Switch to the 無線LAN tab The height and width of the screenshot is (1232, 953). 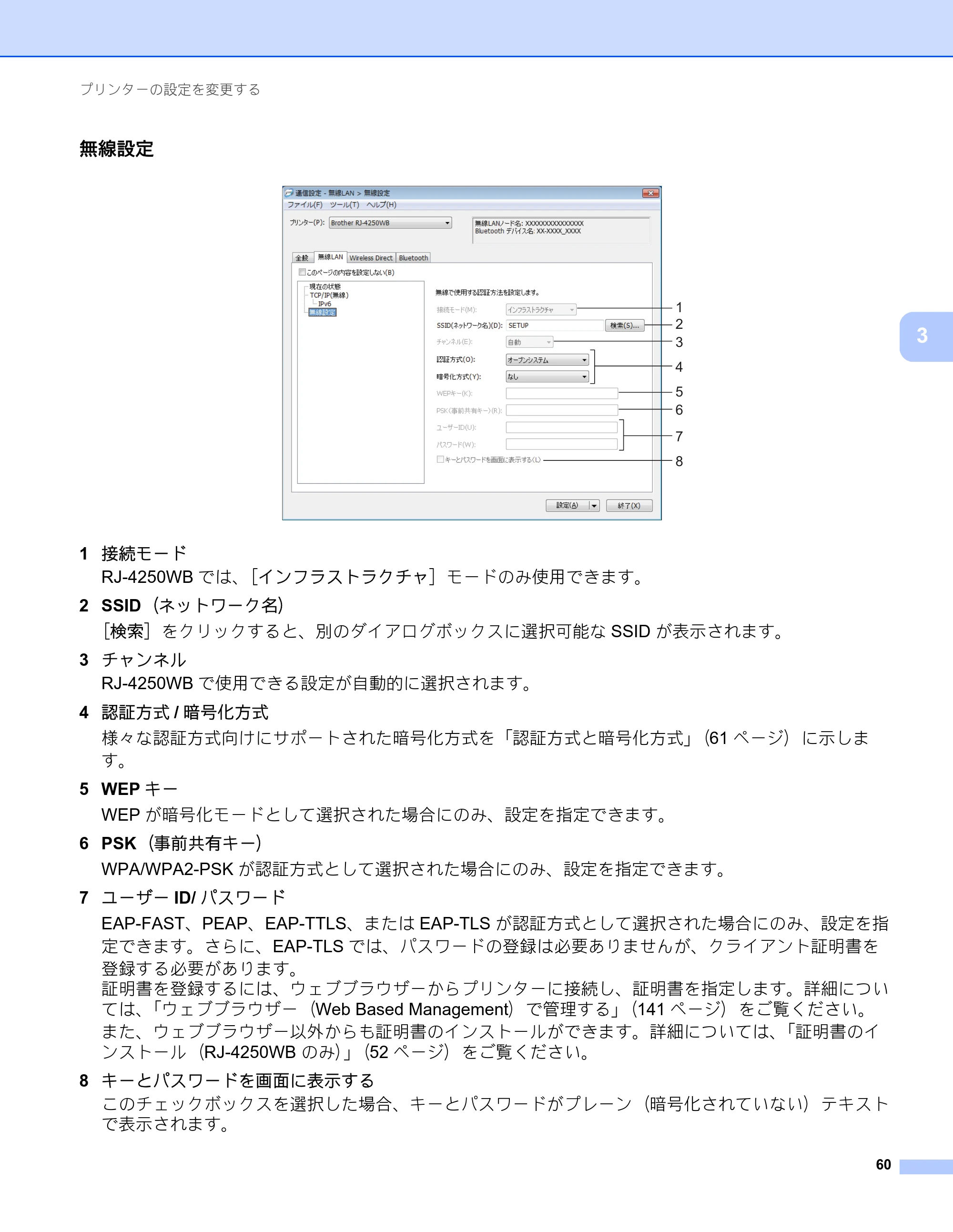pos(330,257)
